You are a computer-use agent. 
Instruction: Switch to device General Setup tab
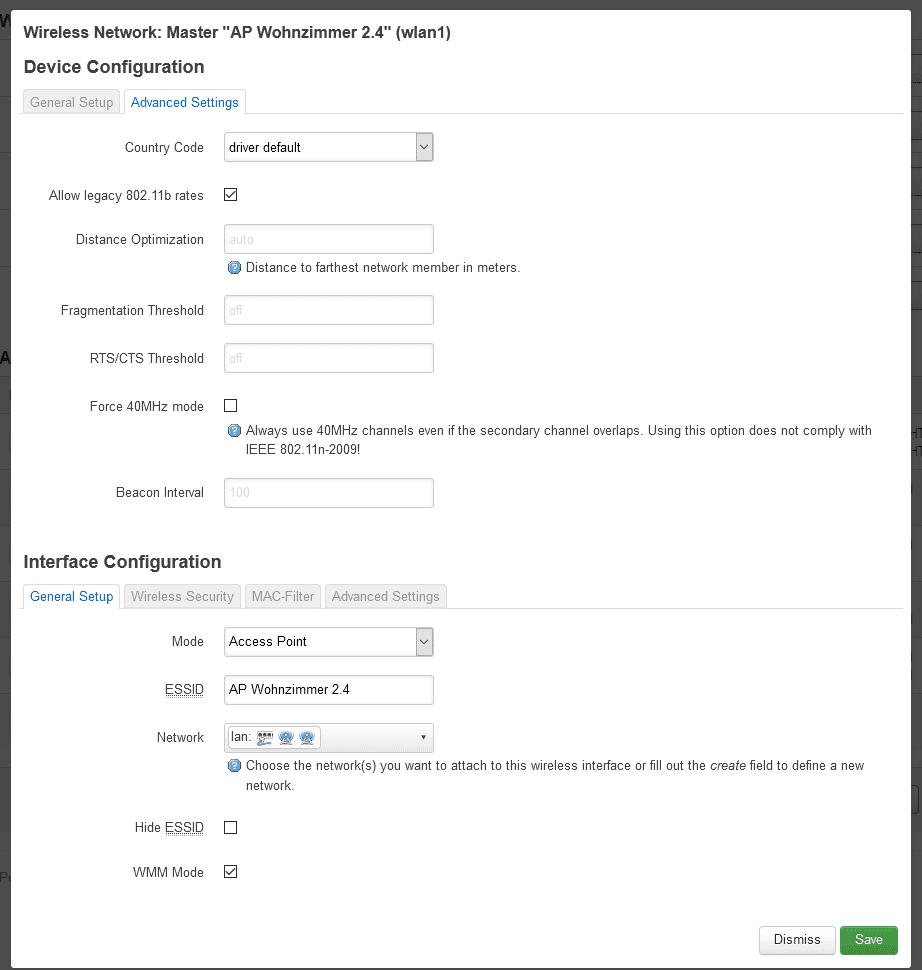point(72,102)
